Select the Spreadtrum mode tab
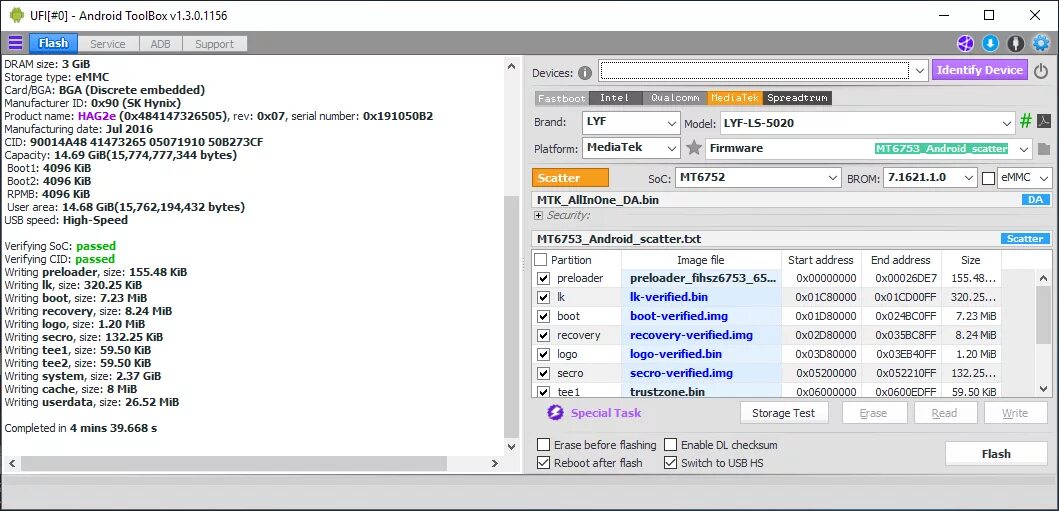Screen dimensions: 1059x511 click(x=798, y=98)
